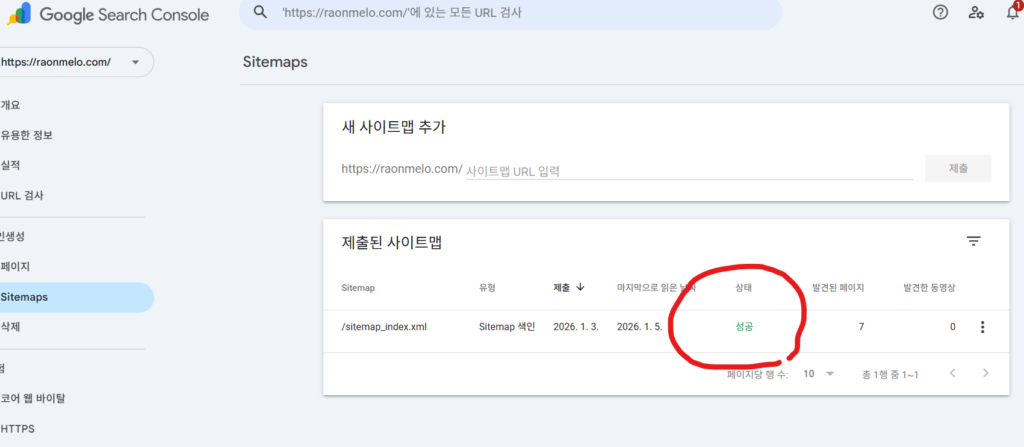Open more options for sitemap_index.xml row

pos(982,327)
